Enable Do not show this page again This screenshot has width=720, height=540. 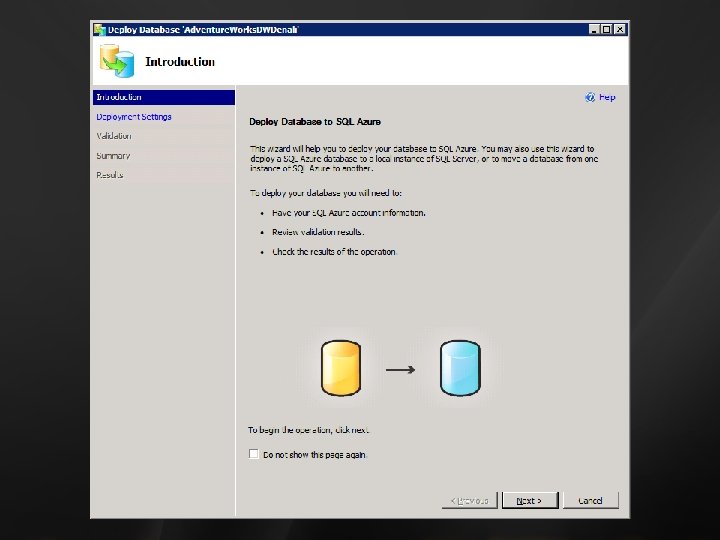253,454
